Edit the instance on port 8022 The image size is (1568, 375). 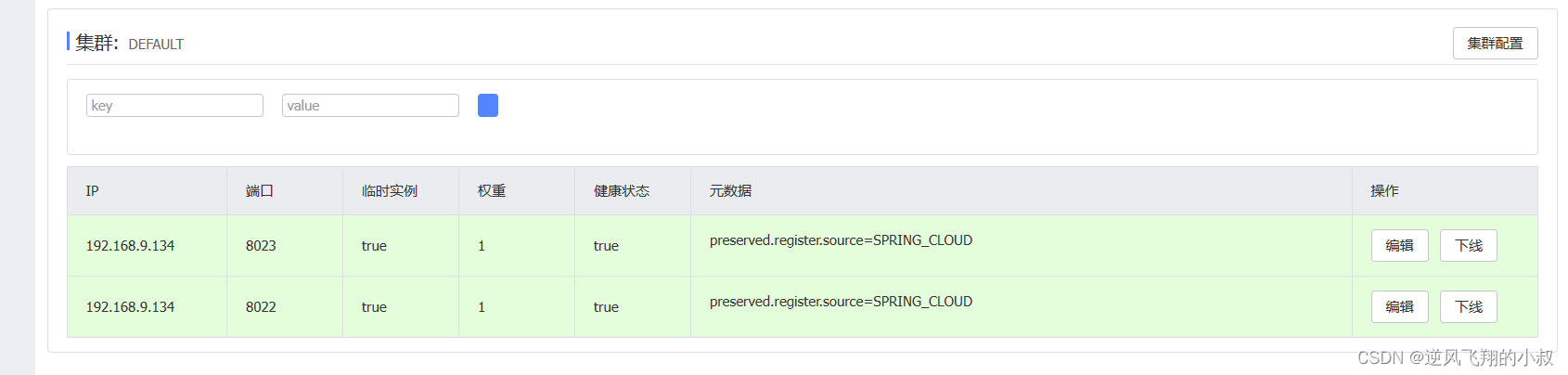pos(1399,307)
